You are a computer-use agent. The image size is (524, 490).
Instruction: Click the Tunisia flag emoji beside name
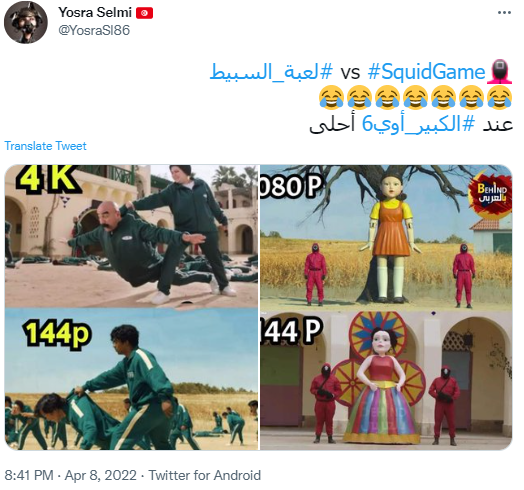coord(144,13)
